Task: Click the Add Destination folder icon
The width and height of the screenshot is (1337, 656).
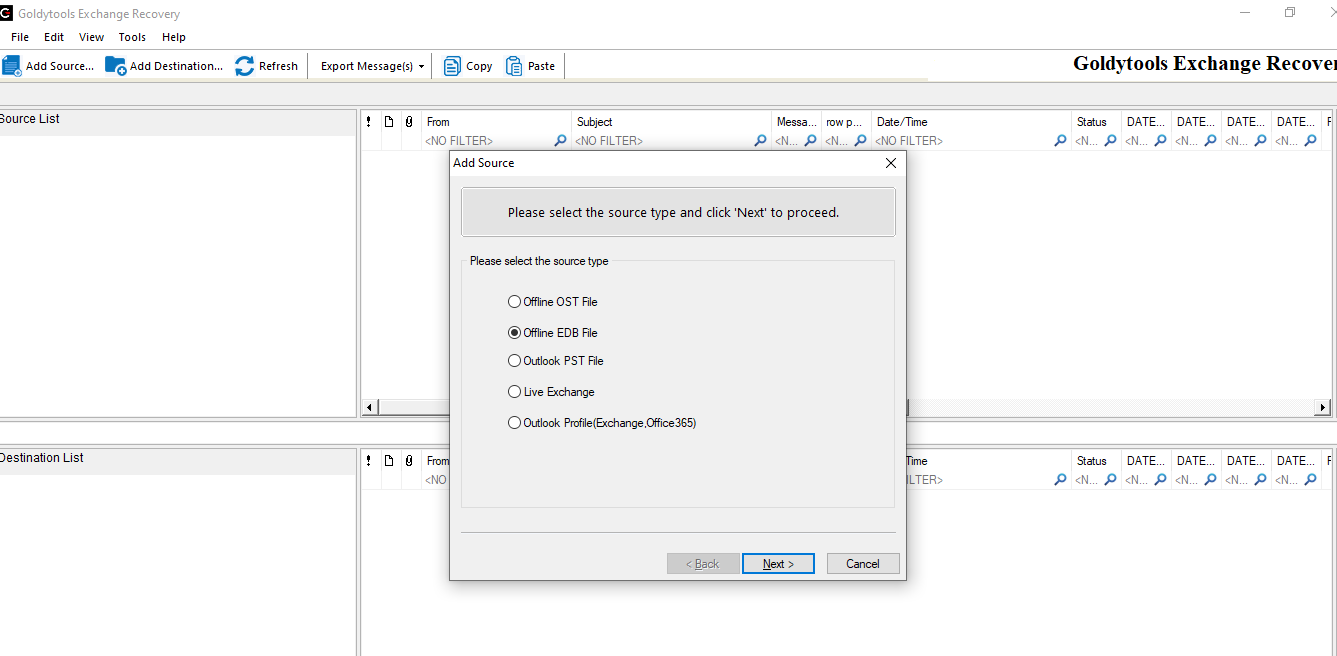Action: [x=116, y=66]
